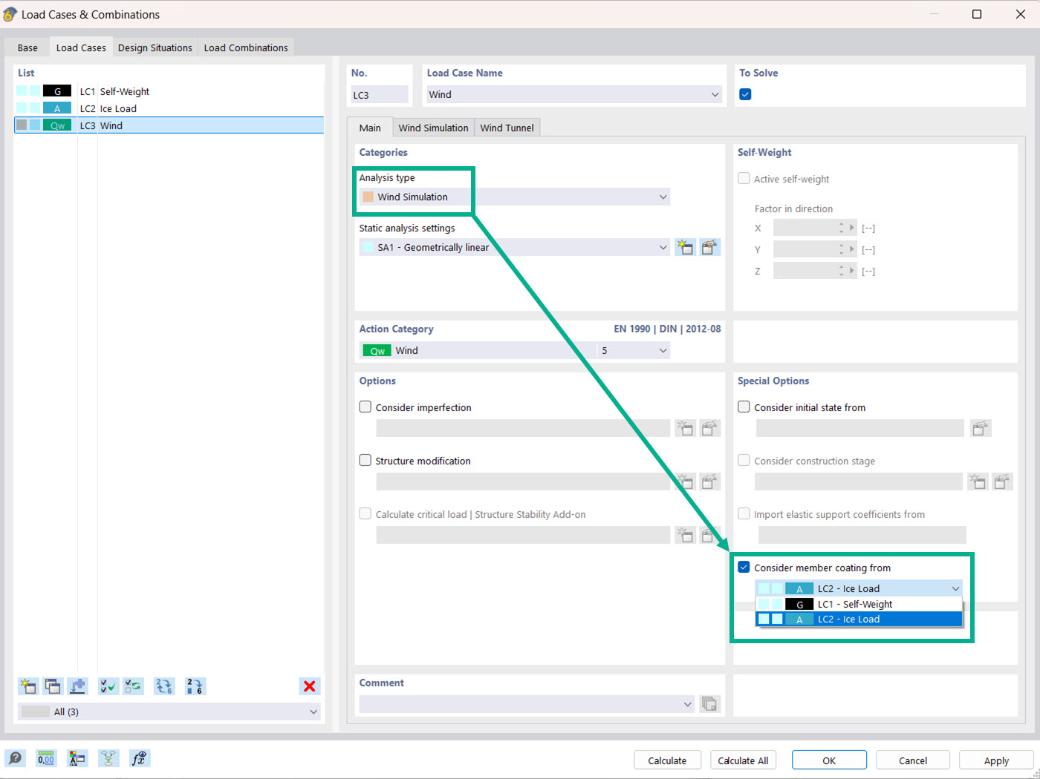Image resolution: width=1040 pixels, height=779 pixels.
Task: Click the green Qw badge of LC3
Action: (57, 125)
